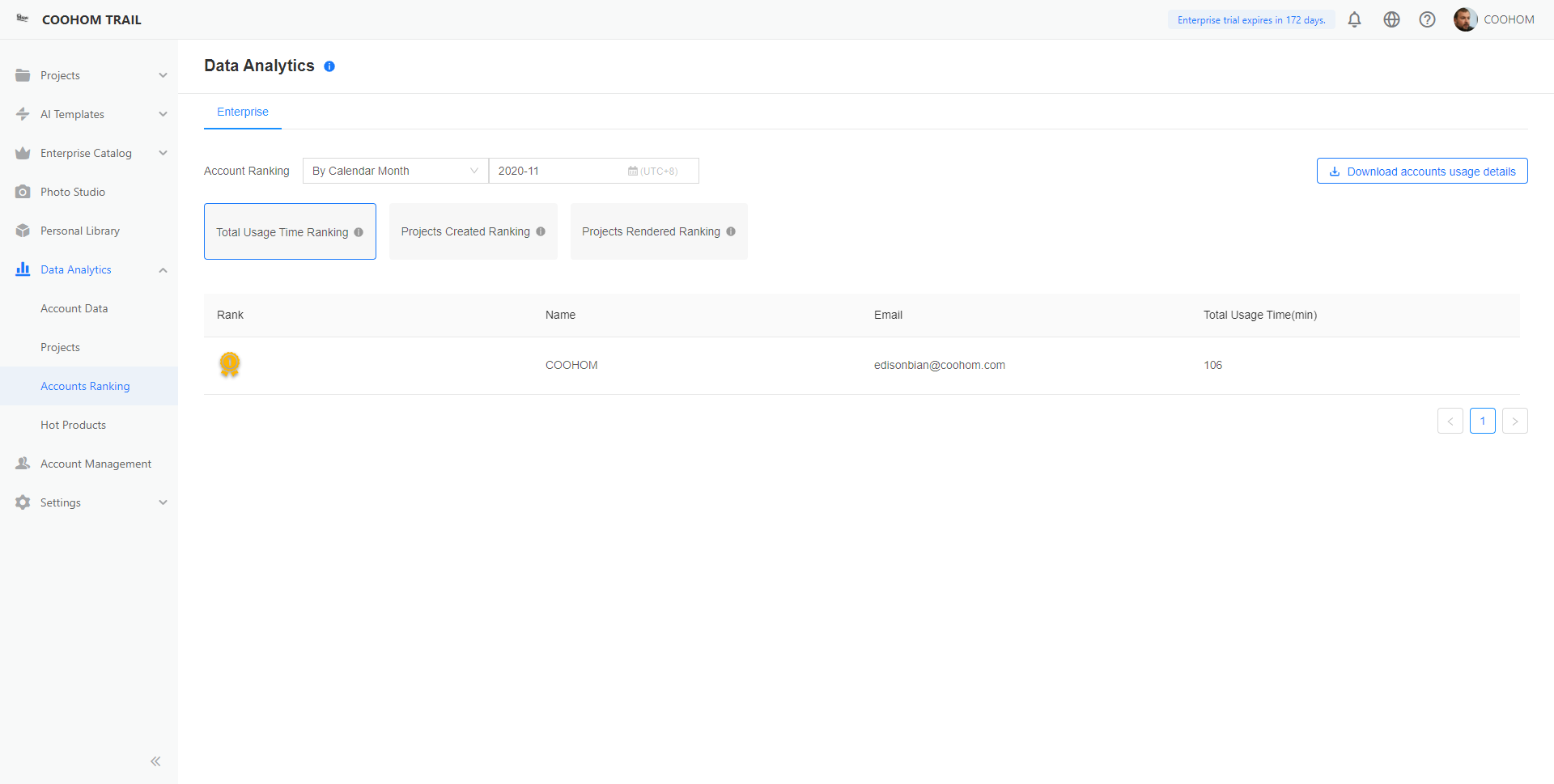
Task: Expand the Projects sidebar menu
Action: pos(89,75)
